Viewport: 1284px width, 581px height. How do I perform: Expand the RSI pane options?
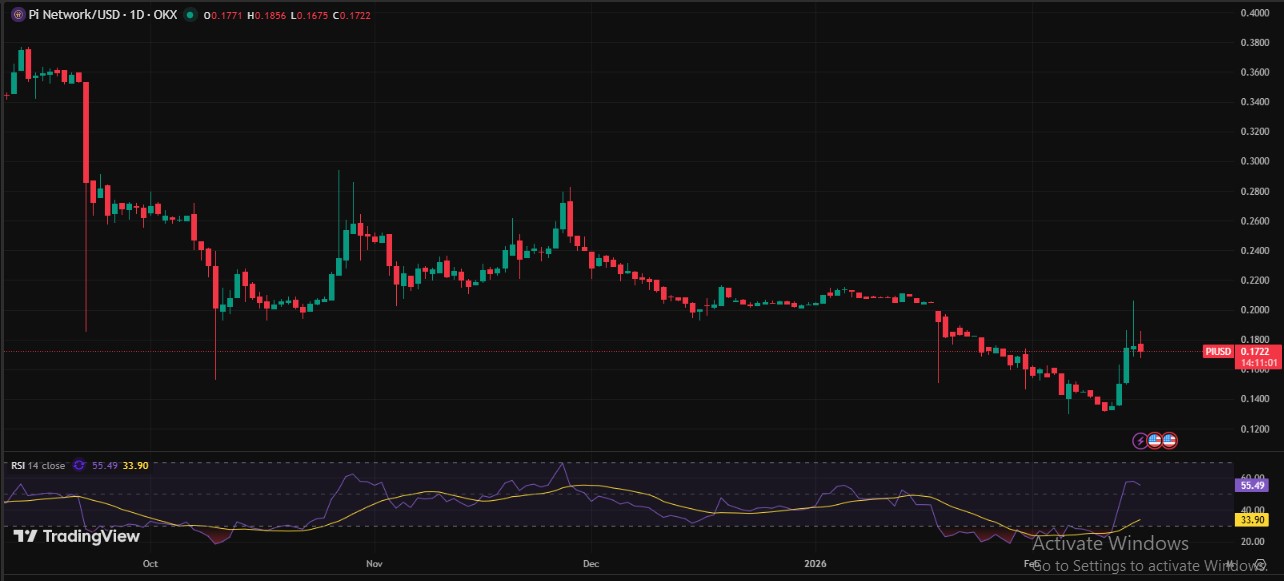coord(79,465)
